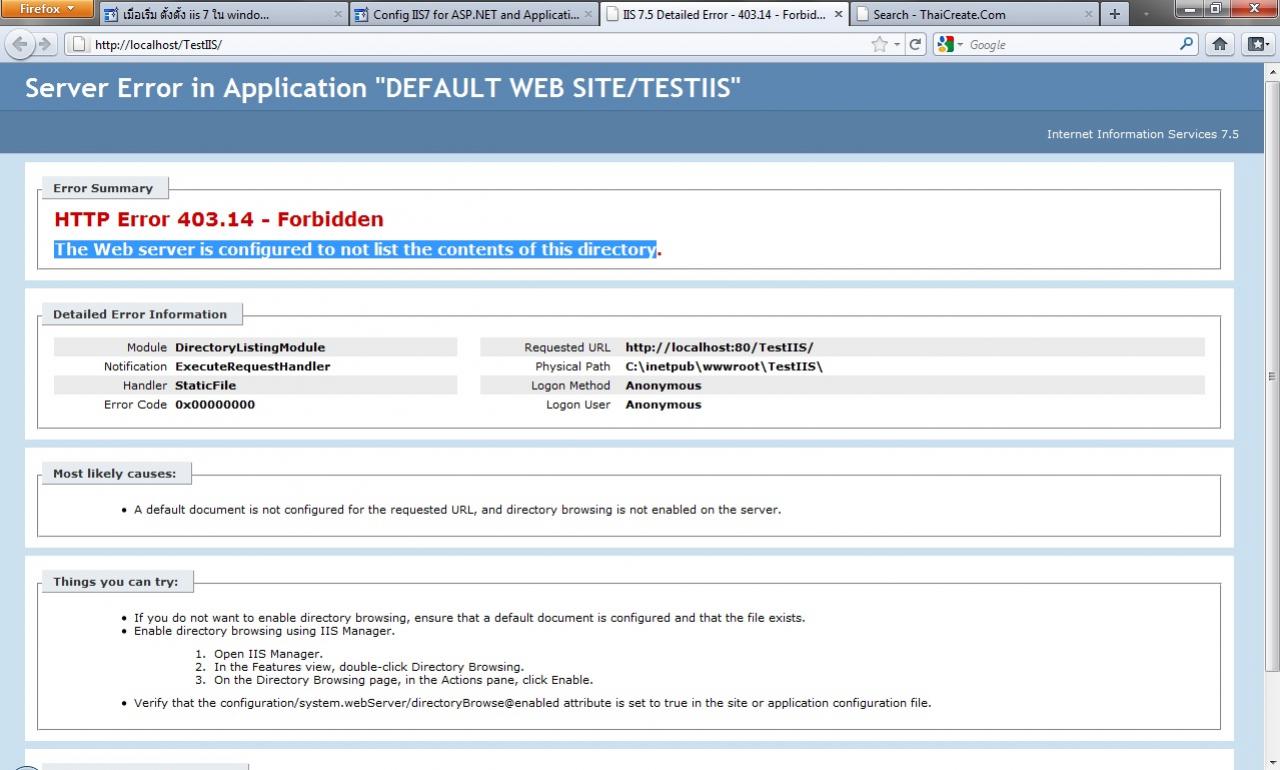Click the HTTP Error 403.14 - Forbidden heading
Viewport: 1280px width, 770px height.
[219, 219]
